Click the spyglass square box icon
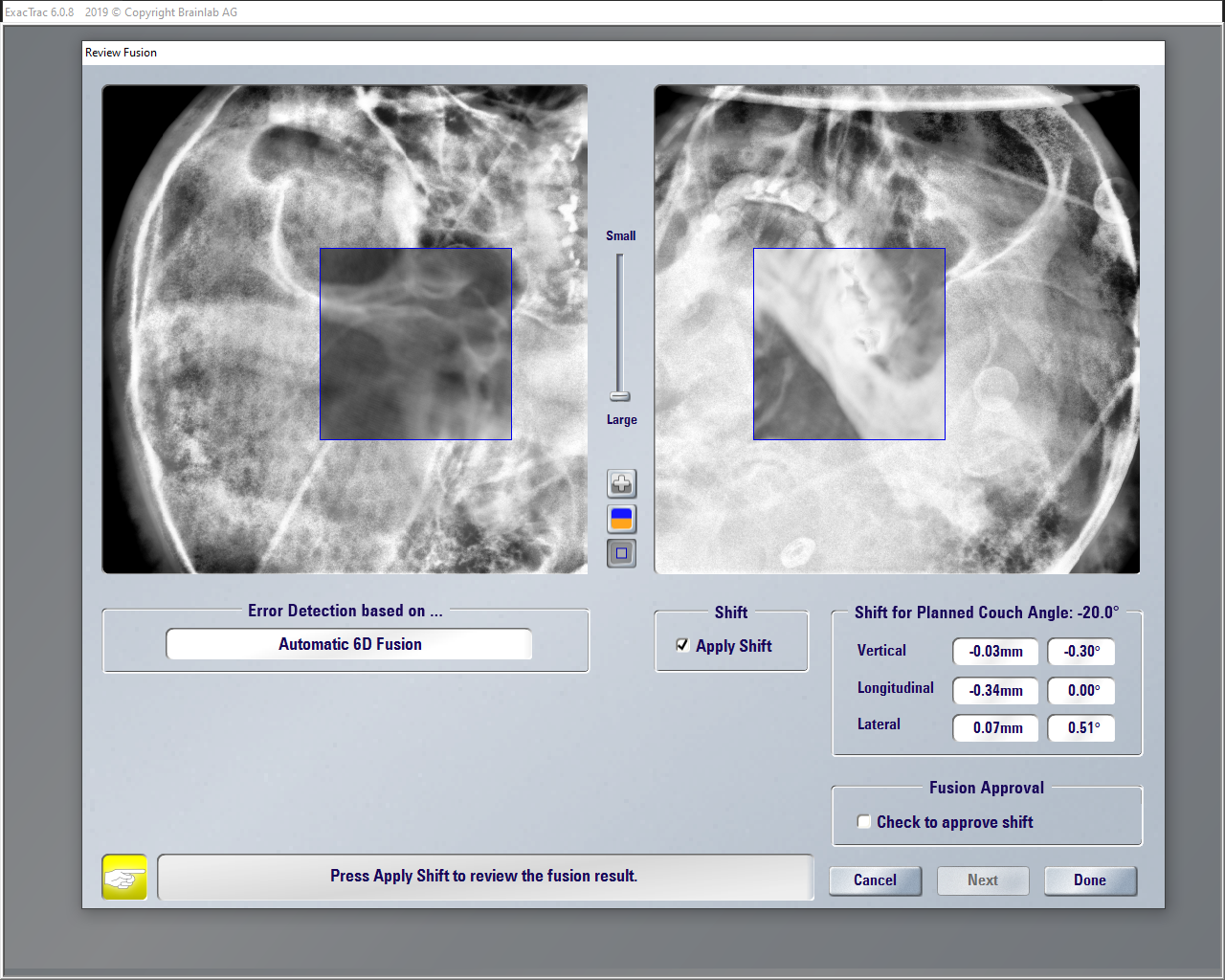The width and height of the screenshot is (1225, 980). tap(622, 553)
